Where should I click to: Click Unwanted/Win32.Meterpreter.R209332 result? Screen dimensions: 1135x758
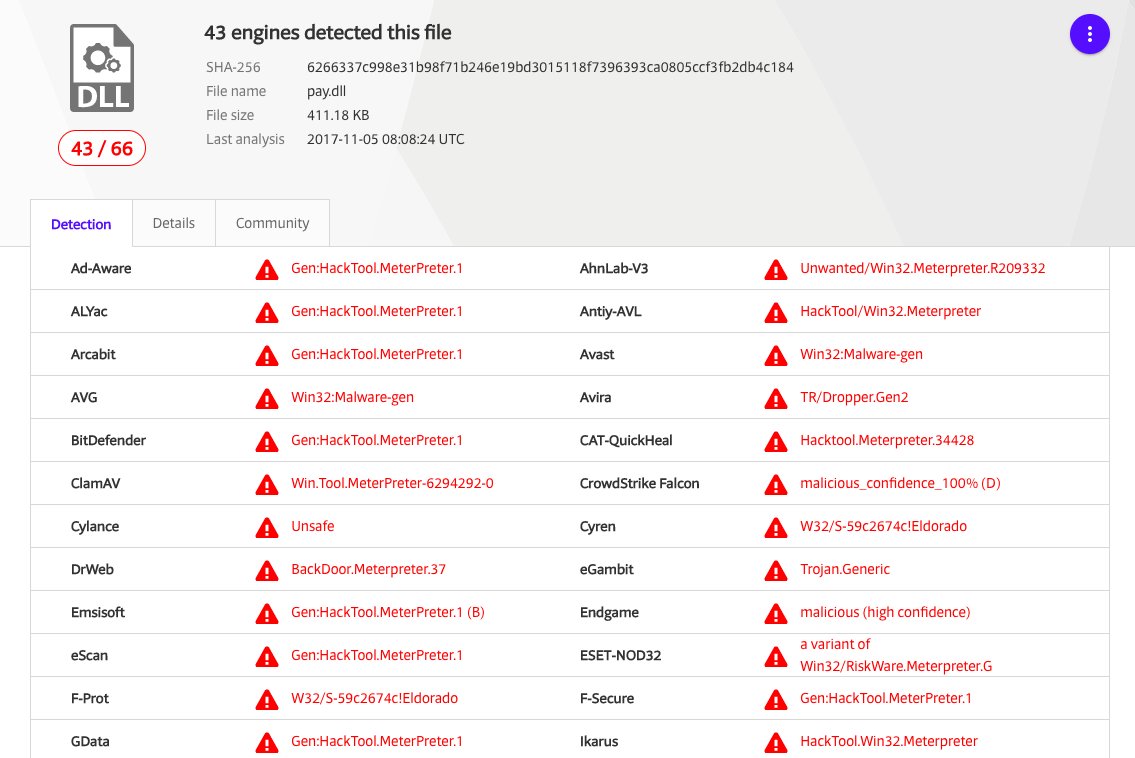pyautogui.click(x=922, y=268)
